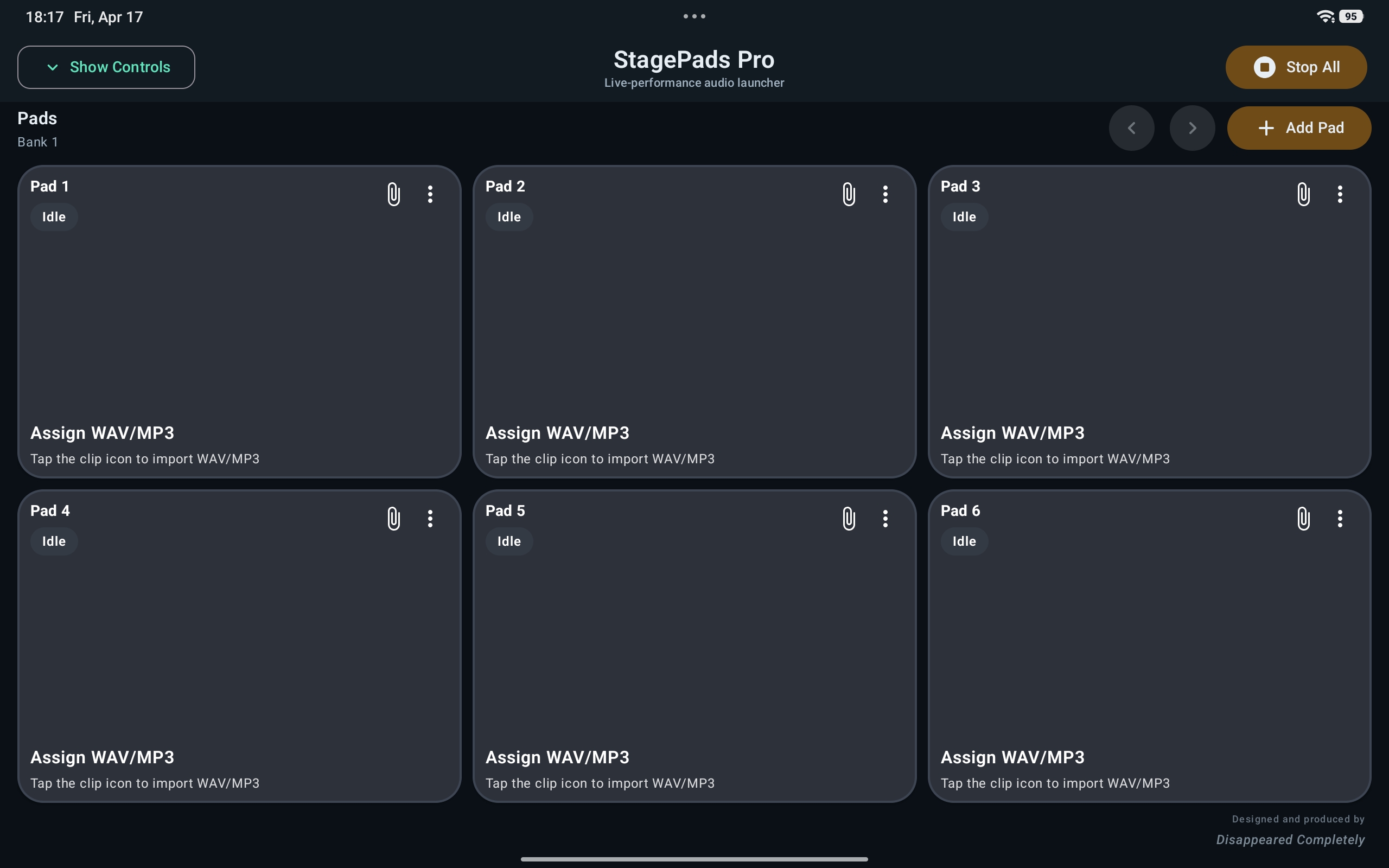Viewport: 1389px width, 868px height.
Task: Tap the battery indicator showing 95
Action: click(x=1351, y=17)
